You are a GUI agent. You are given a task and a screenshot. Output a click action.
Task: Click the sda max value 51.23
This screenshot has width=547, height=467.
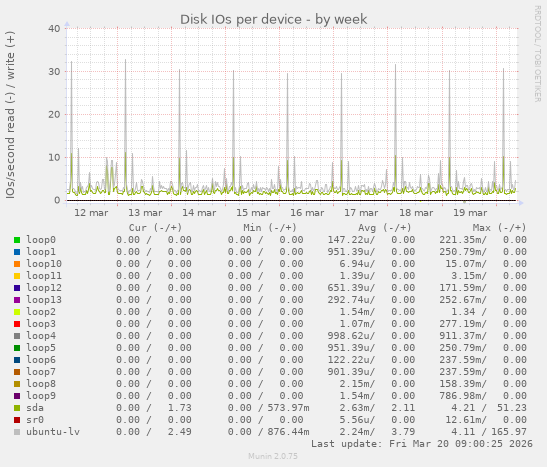(x=512, y=408)
